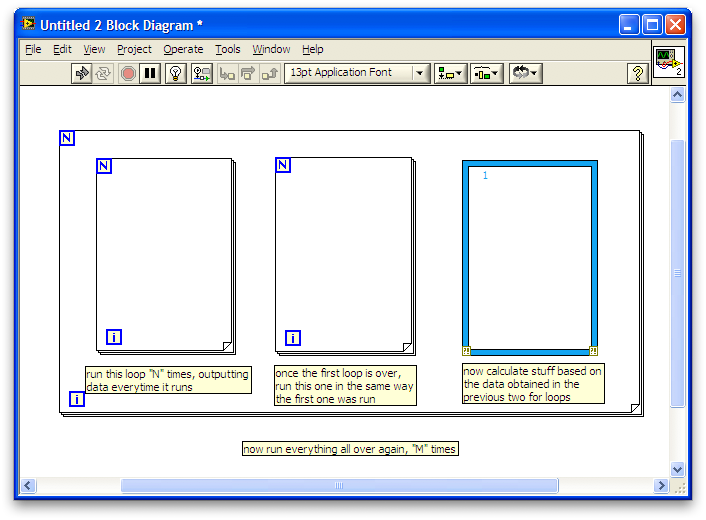Image resolution: width=706 pixels, height=520 pixels.
Task: Open the Project menu
Action: click(x=134, y=49)
